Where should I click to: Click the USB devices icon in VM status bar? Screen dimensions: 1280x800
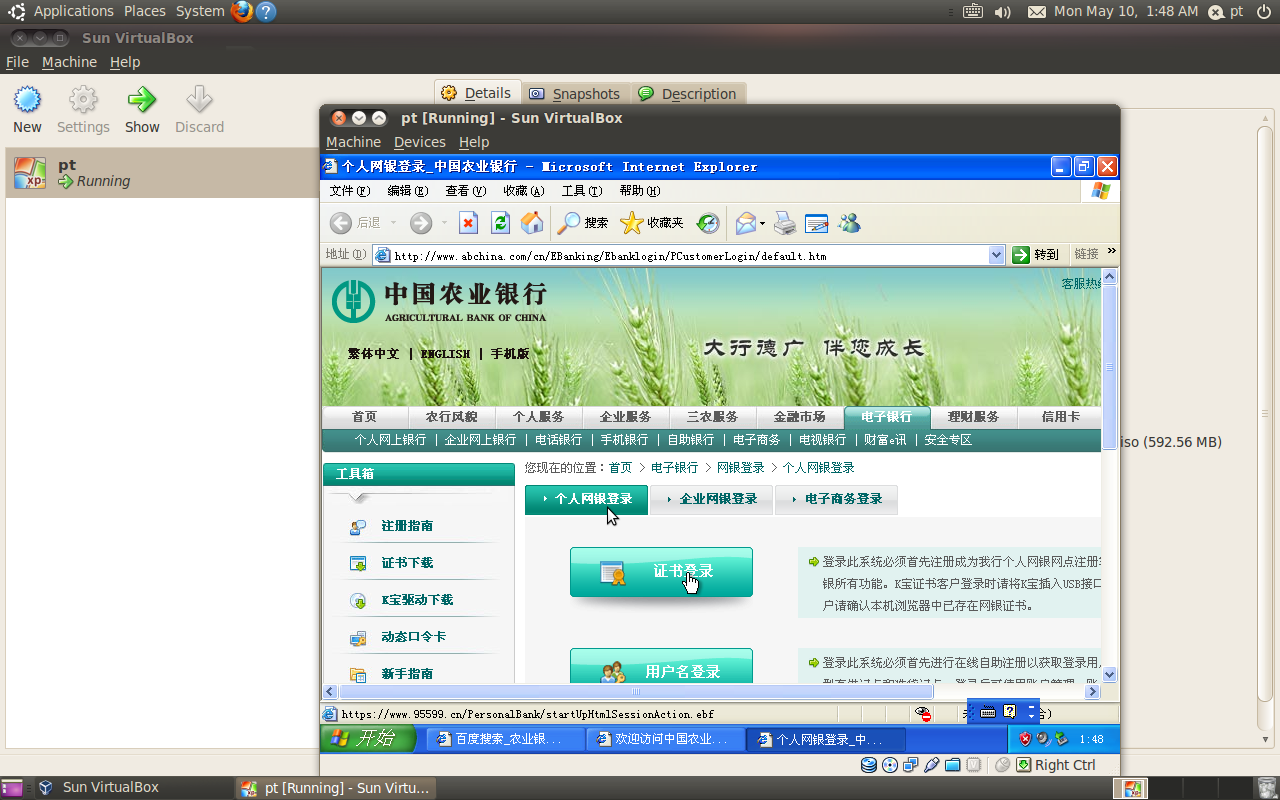pos(931,765)
